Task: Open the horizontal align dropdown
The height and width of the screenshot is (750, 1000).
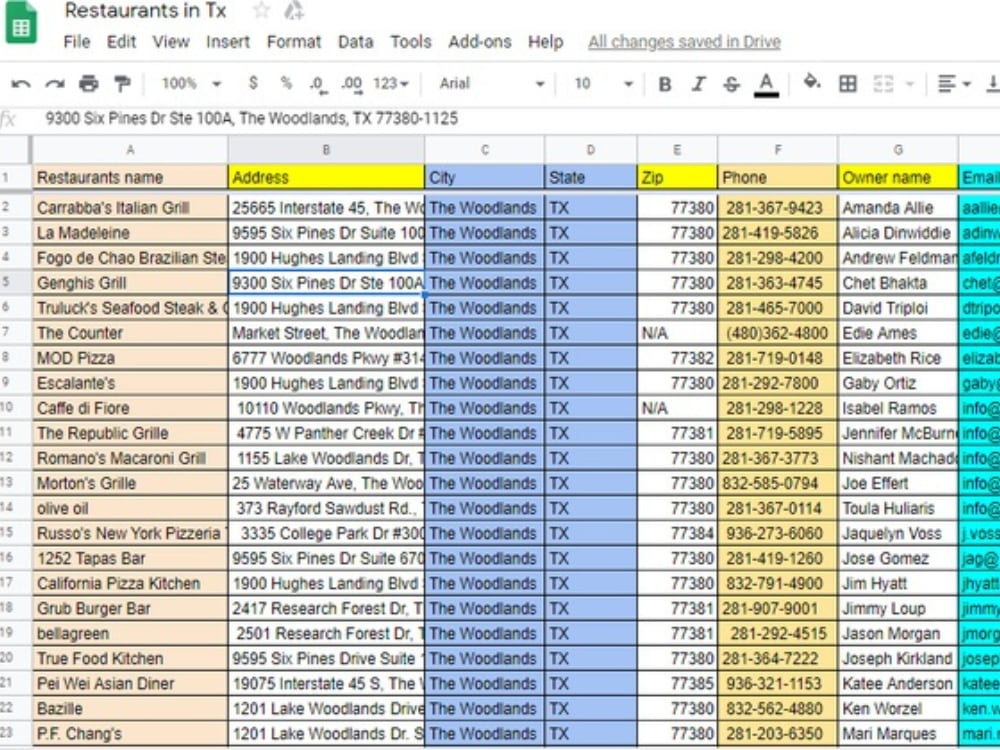Action: 954,84
